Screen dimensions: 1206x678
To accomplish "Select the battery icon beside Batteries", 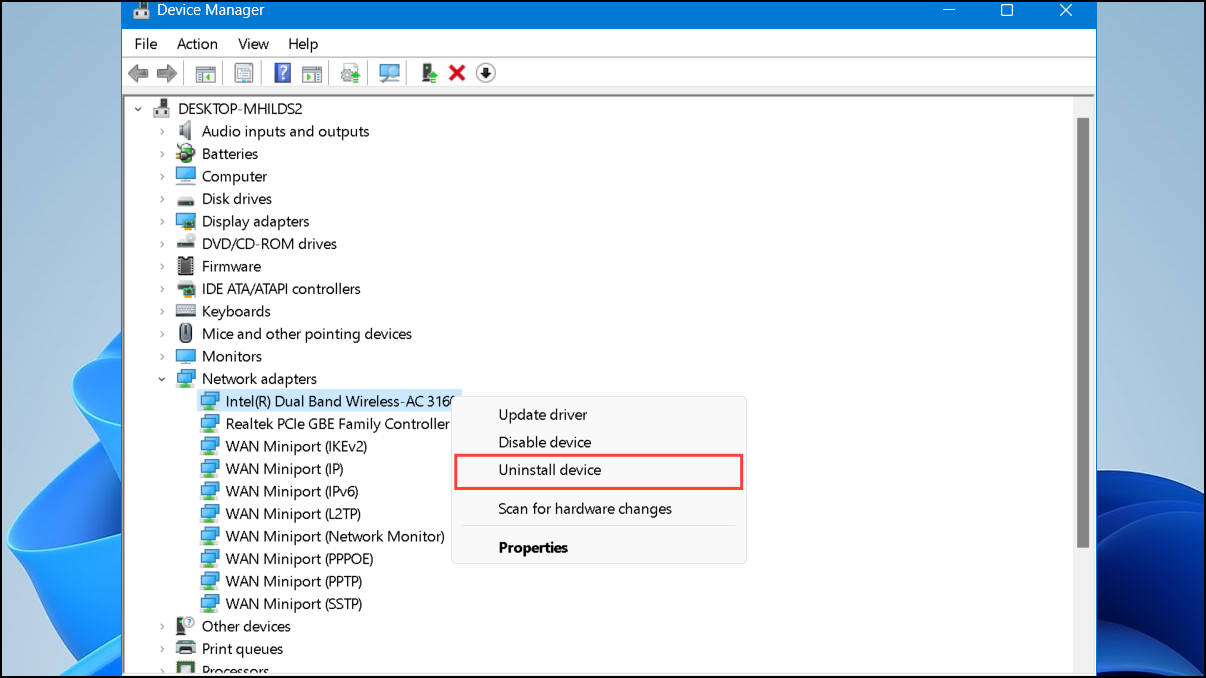I will pyautogui.click(x=186, y=154).
